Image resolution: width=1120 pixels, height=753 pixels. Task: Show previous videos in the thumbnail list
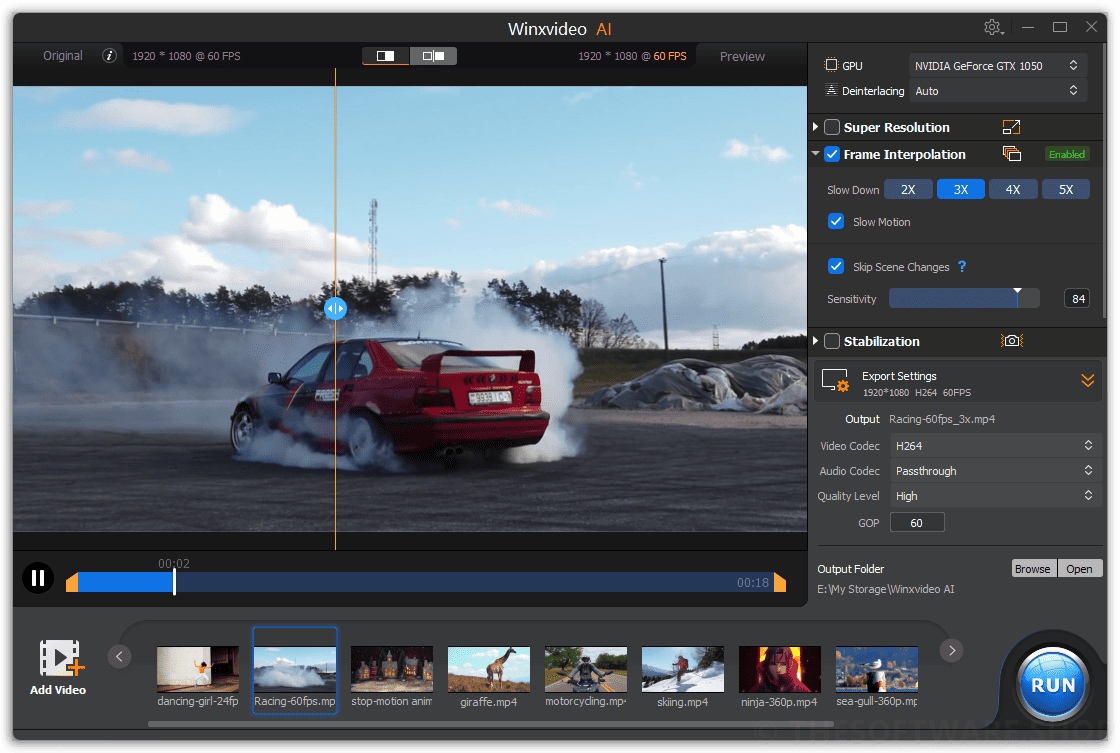pos(119,656)
